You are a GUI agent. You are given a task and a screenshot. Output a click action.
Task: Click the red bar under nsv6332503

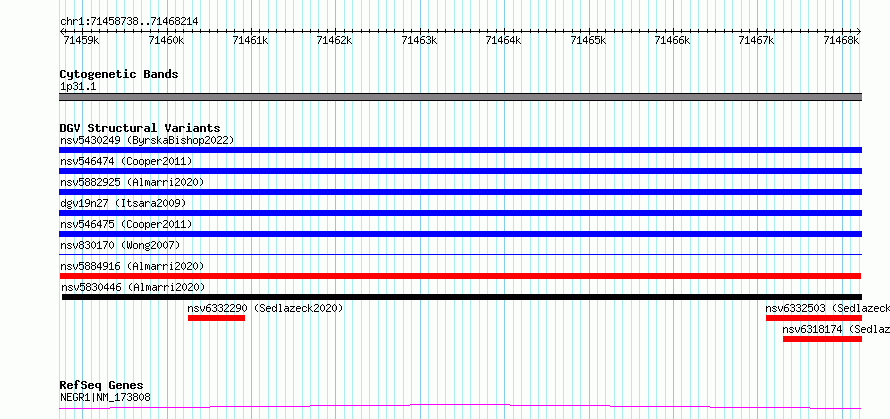pyautogui.click(x=814, y=318)
